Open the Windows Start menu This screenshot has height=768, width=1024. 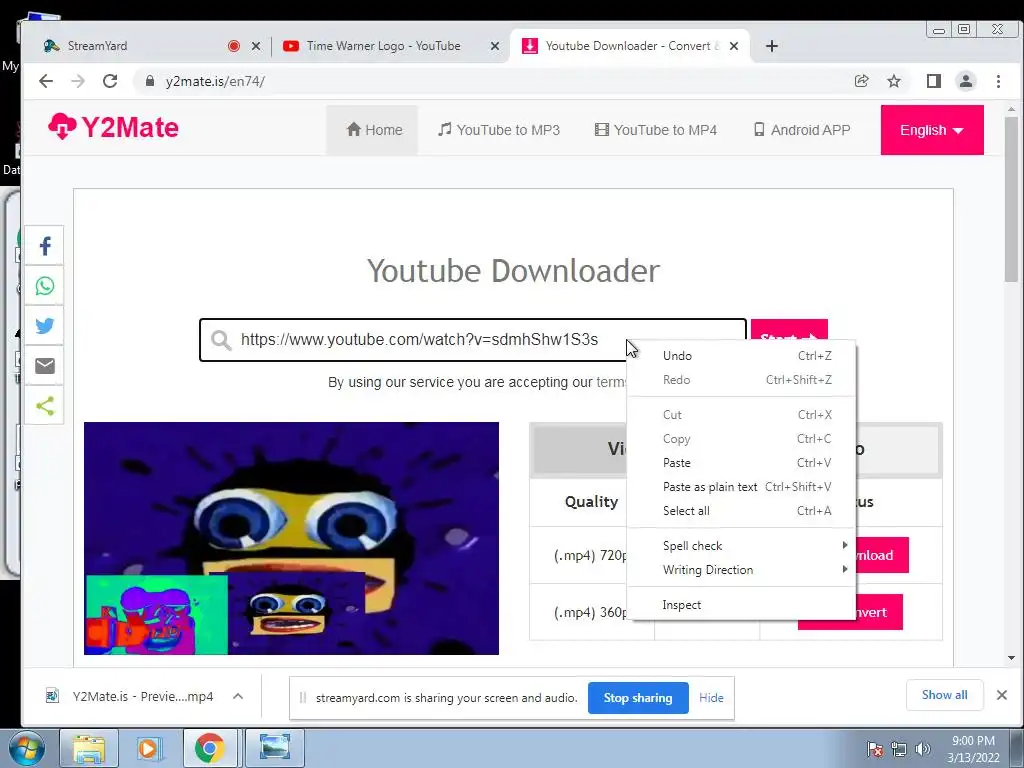26,748
